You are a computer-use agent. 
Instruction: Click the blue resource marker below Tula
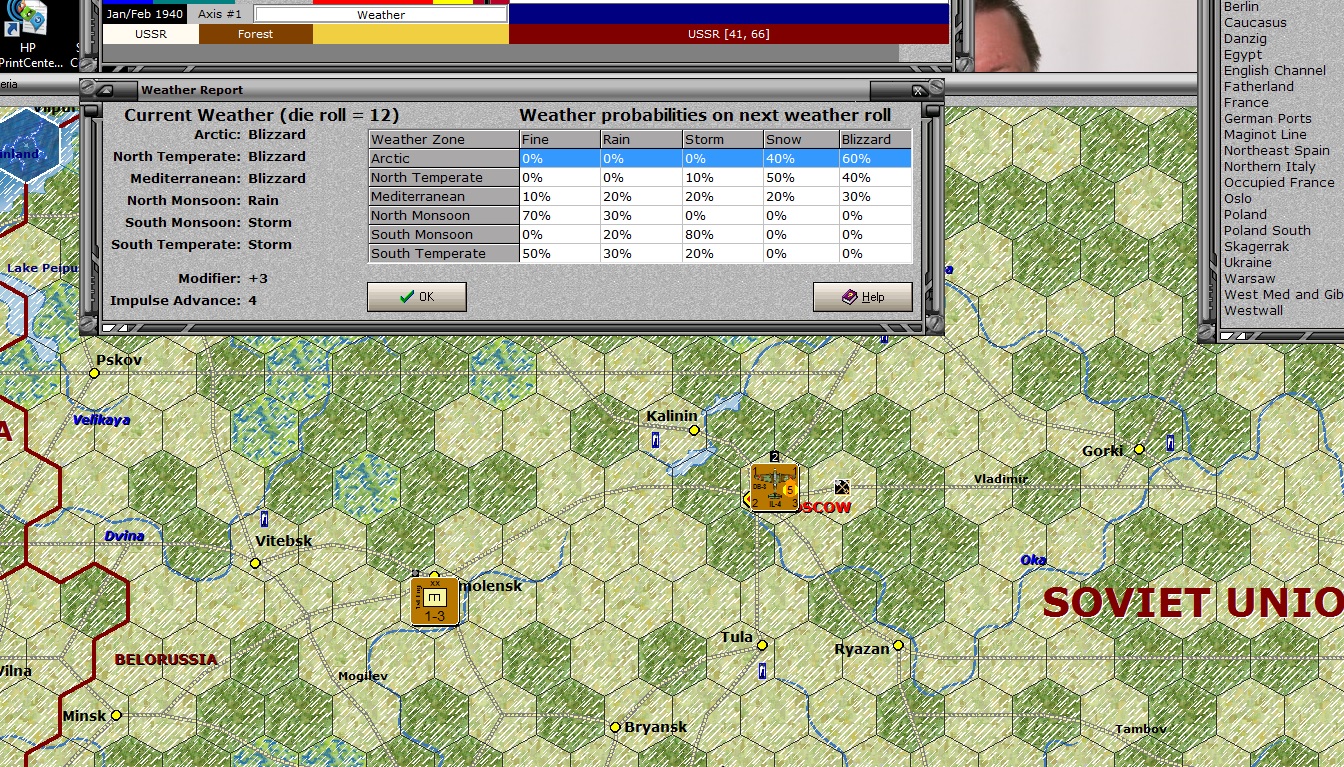(762, 670)
